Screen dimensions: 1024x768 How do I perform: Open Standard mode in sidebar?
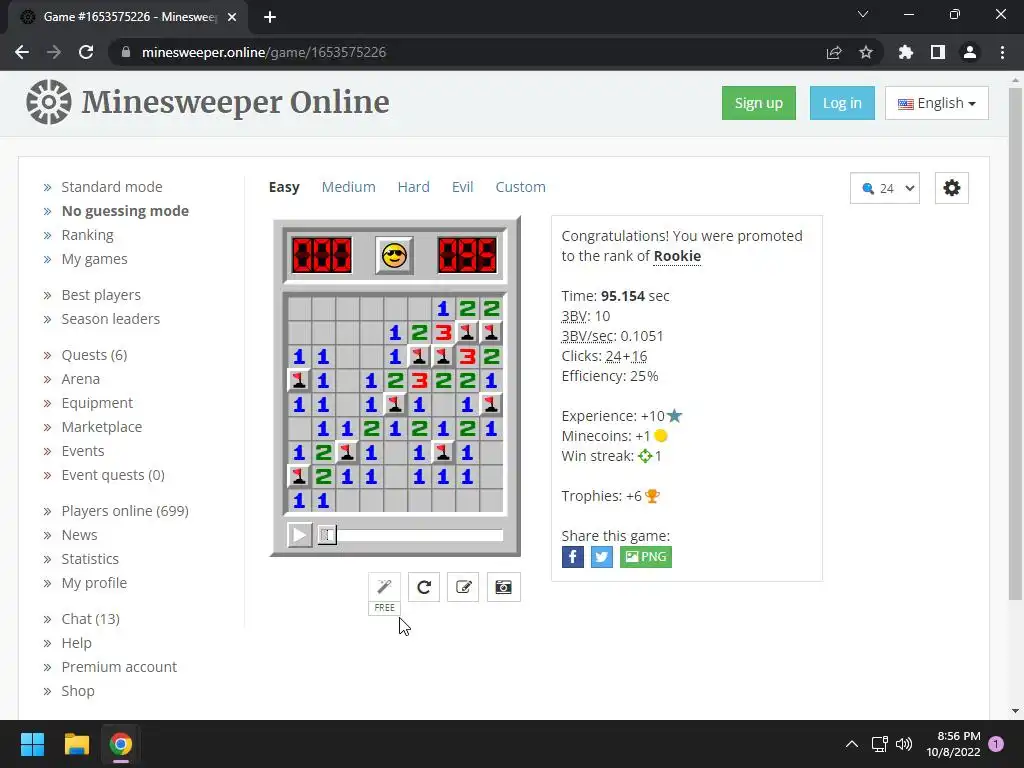(x=112, y=187)
